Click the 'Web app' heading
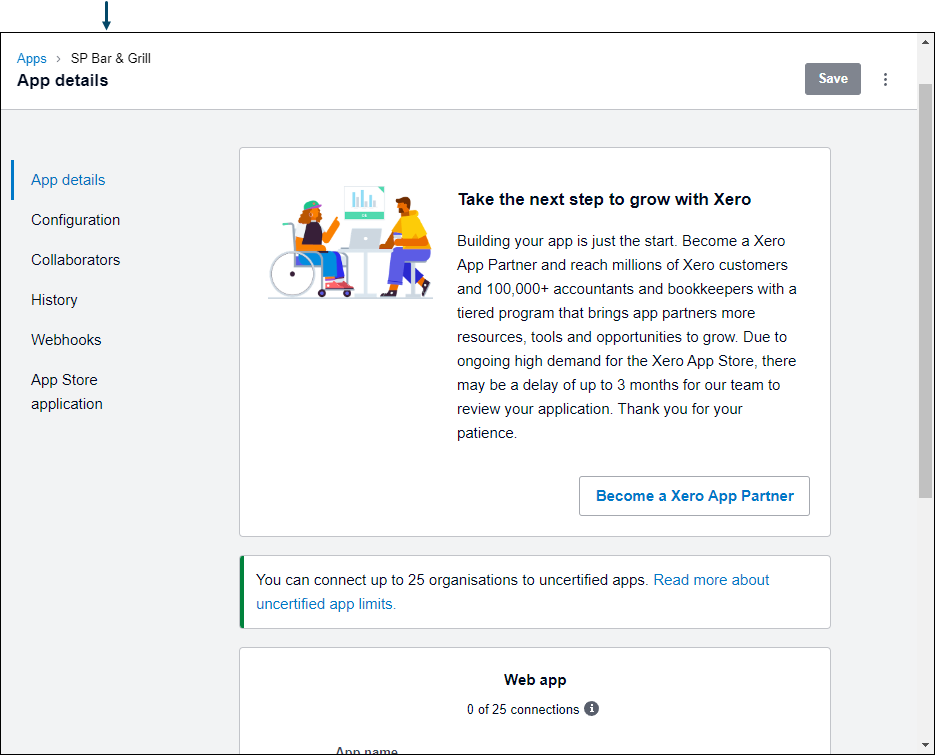The width and height of the screenshot is (935, 755). [x=535, y=680]
